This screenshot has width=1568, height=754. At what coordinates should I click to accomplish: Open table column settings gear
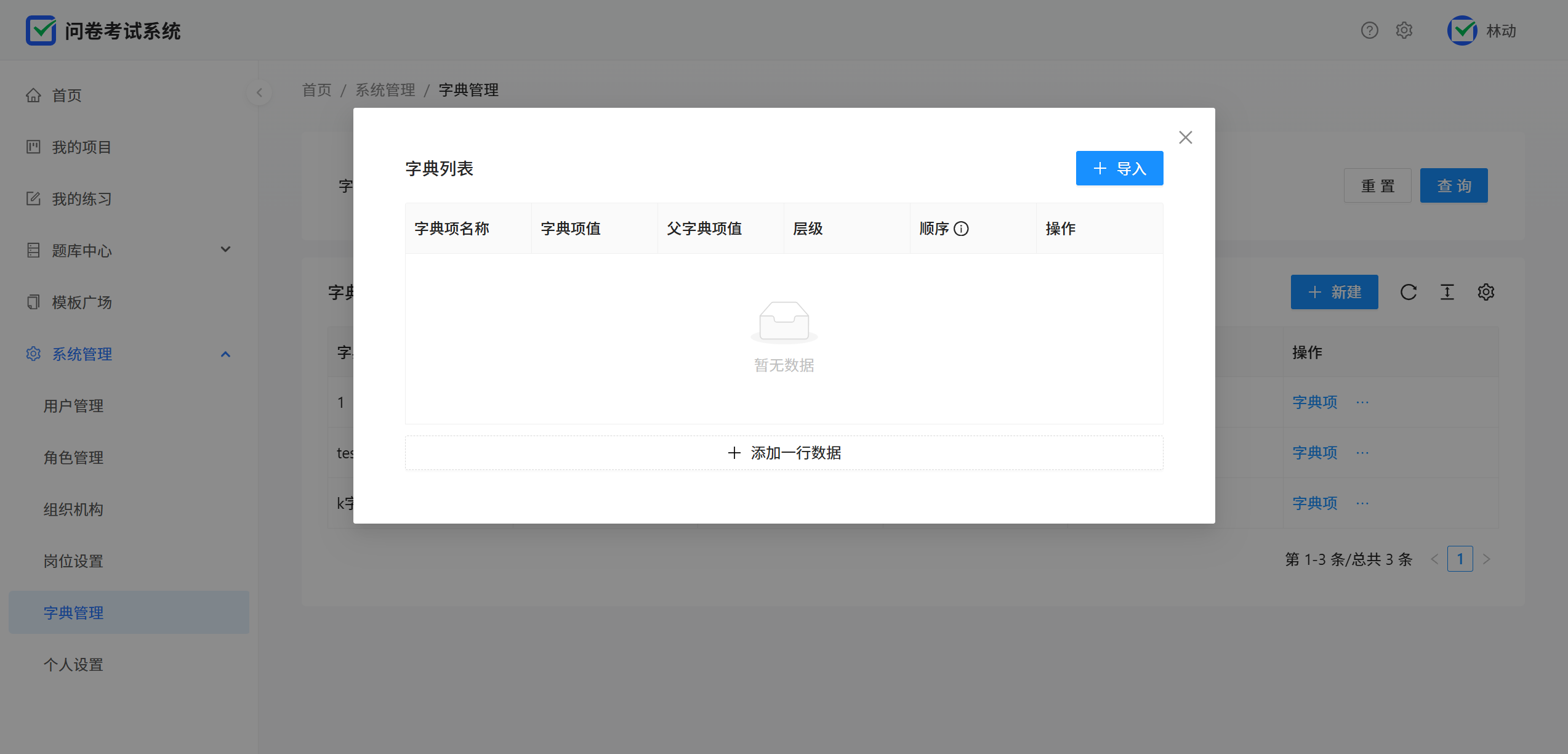pyautogui.click(x=1486, y=292)
